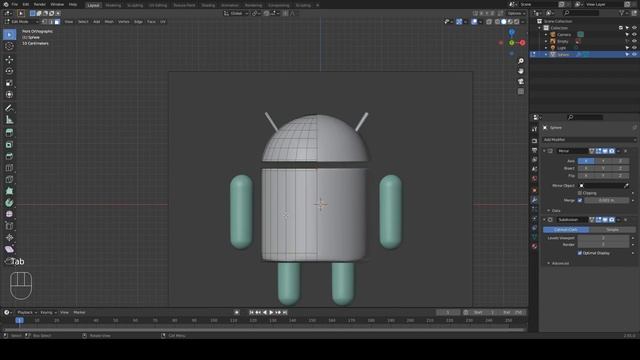Open the Add Modifier dropdown
Image resolution: width=640 pixels, height=360 pixels.
coord(589,140)
